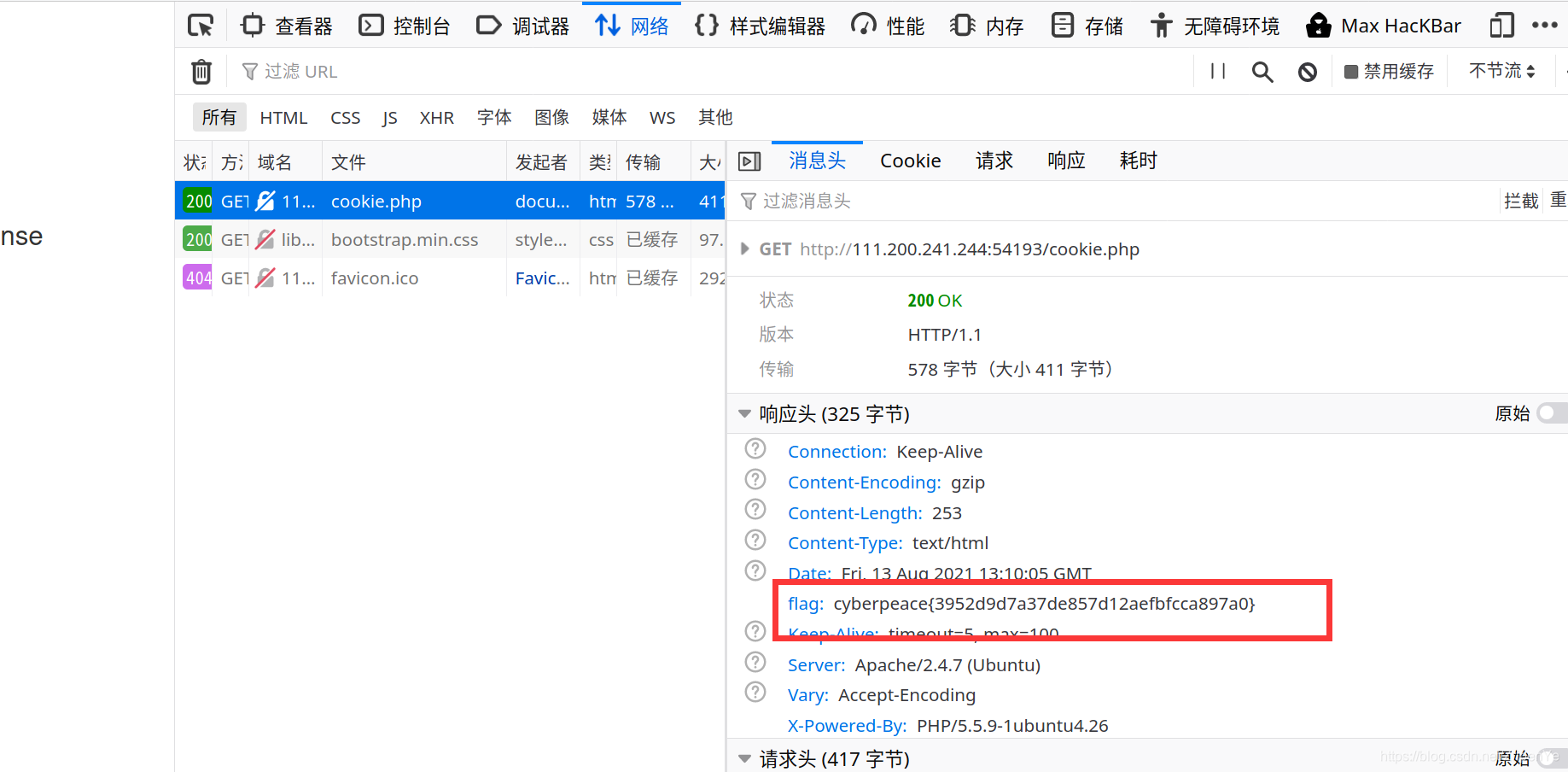Filter requests by CSS type
This screenshot has width=1568, height=772.
pos(346,118)
